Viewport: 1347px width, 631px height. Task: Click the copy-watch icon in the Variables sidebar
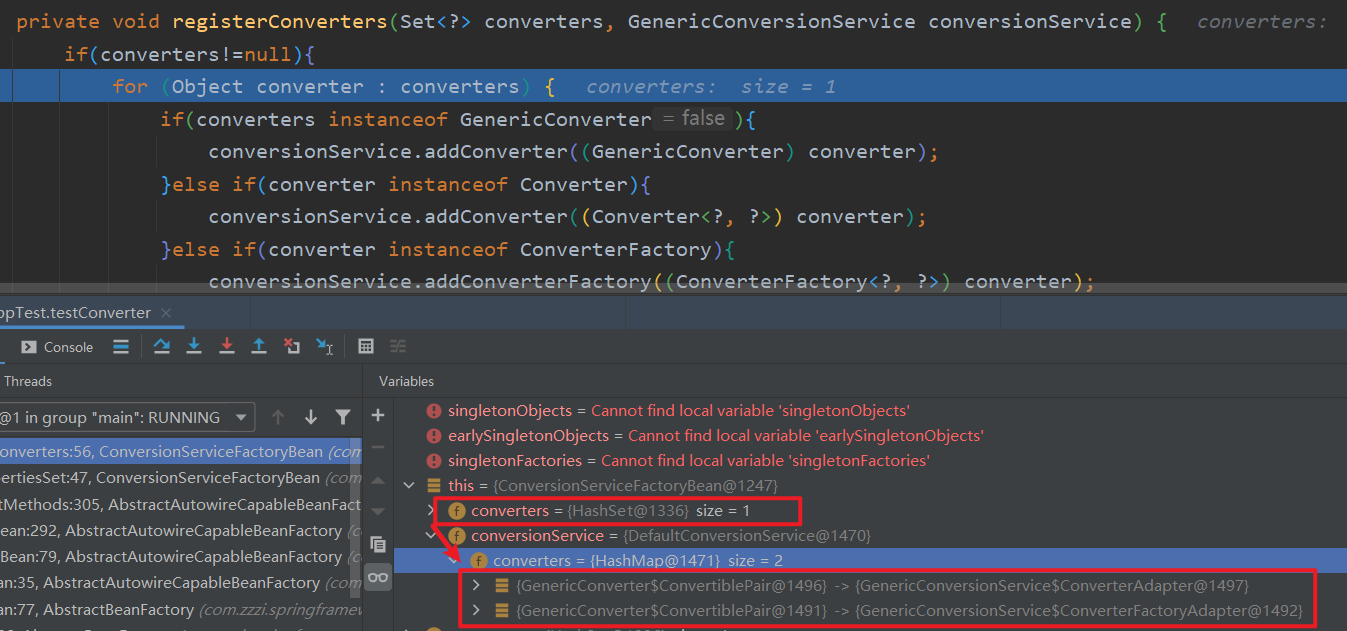(x=378, y=544)
